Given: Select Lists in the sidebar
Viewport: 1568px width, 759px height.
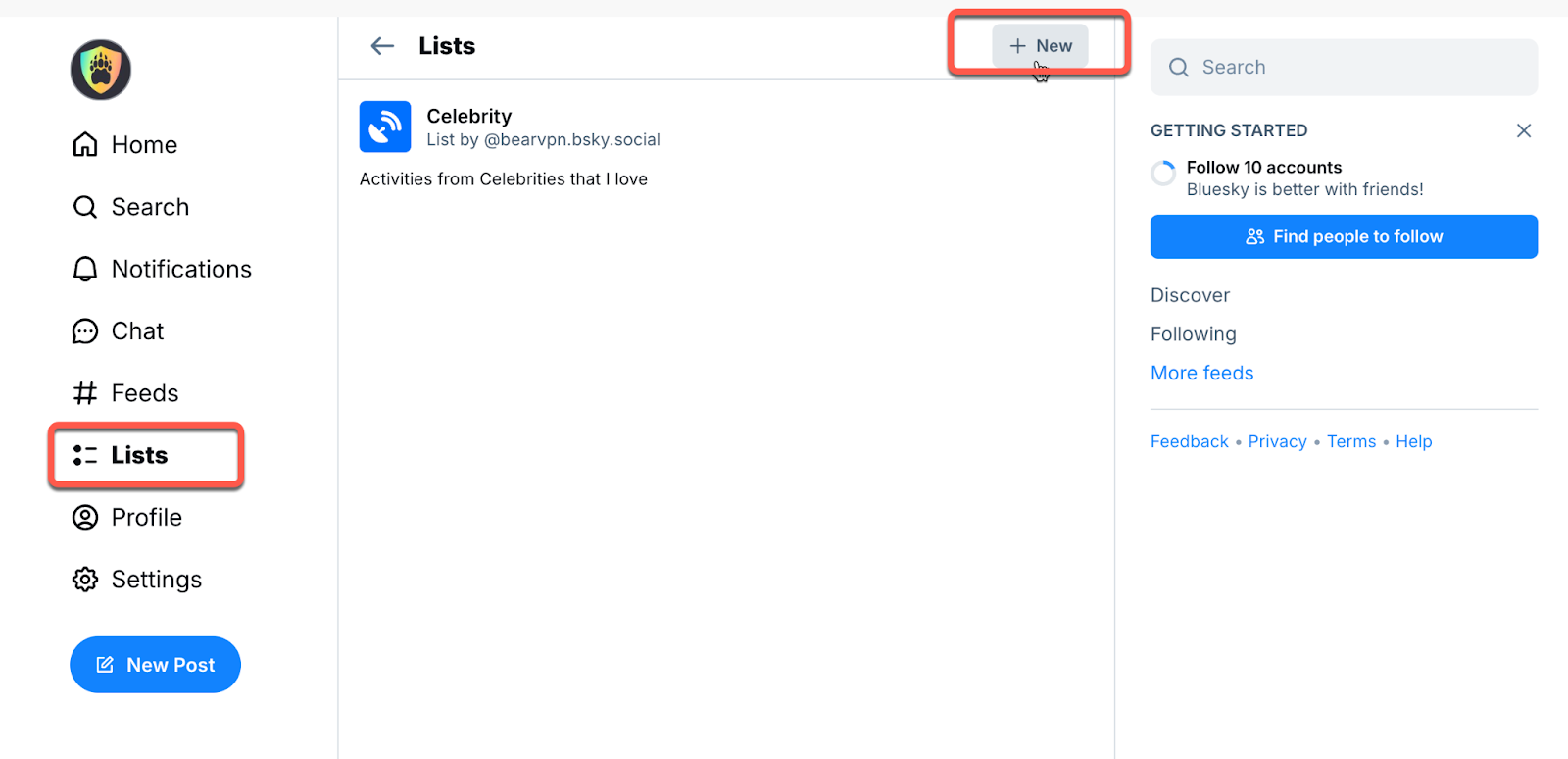Looking at the screenshot, I should click(x=121, y=455).
